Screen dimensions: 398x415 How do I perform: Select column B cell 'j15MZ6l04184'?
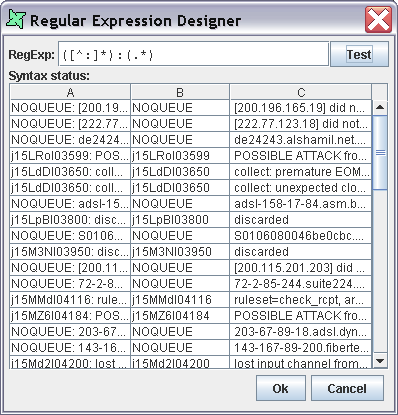tap(180, 316)
